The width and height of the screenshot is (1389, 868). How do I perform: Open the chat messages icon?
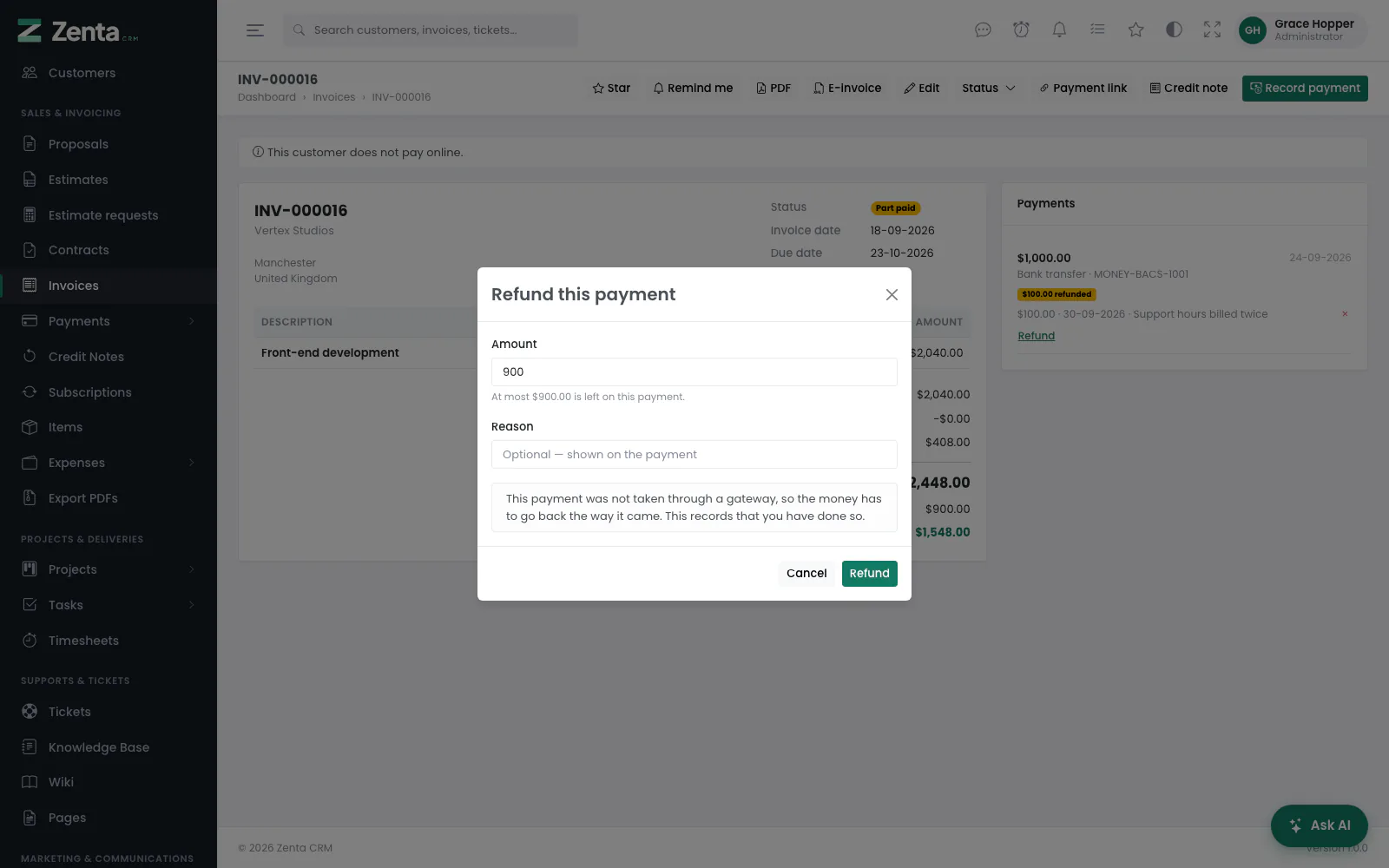(x=983, y=30)
